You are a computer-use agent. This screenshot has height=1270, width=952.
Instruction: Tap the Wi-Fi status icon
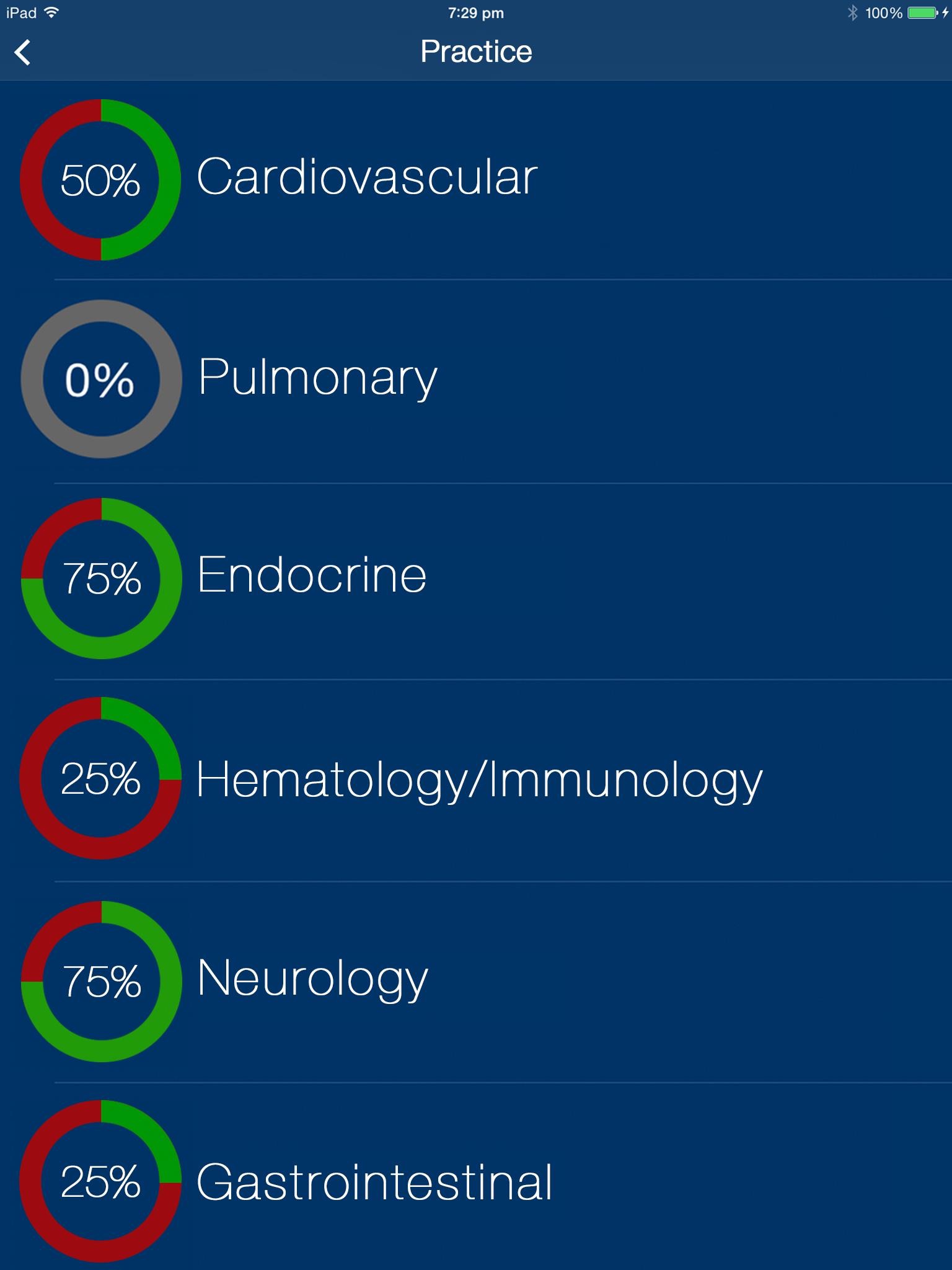(x=52, y=12)
